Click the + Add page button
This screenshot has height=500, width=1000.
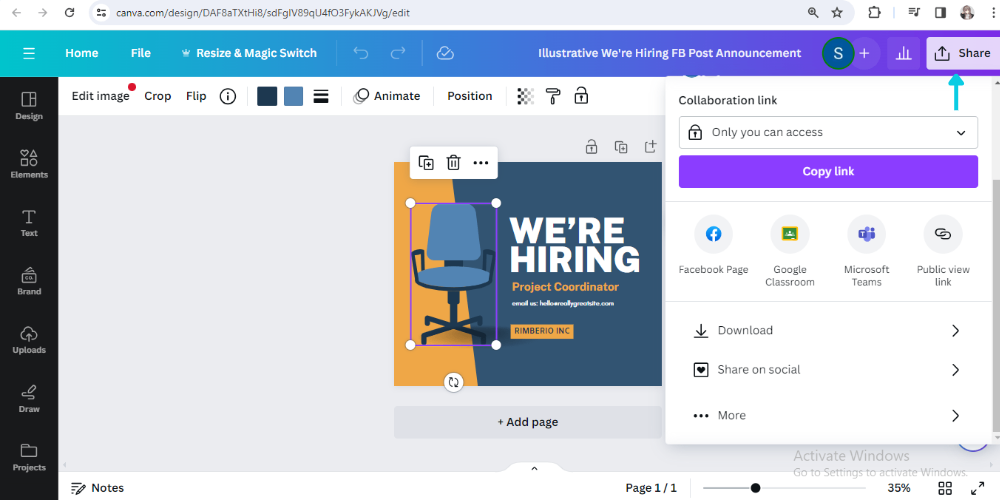click(x=527, y=422)
